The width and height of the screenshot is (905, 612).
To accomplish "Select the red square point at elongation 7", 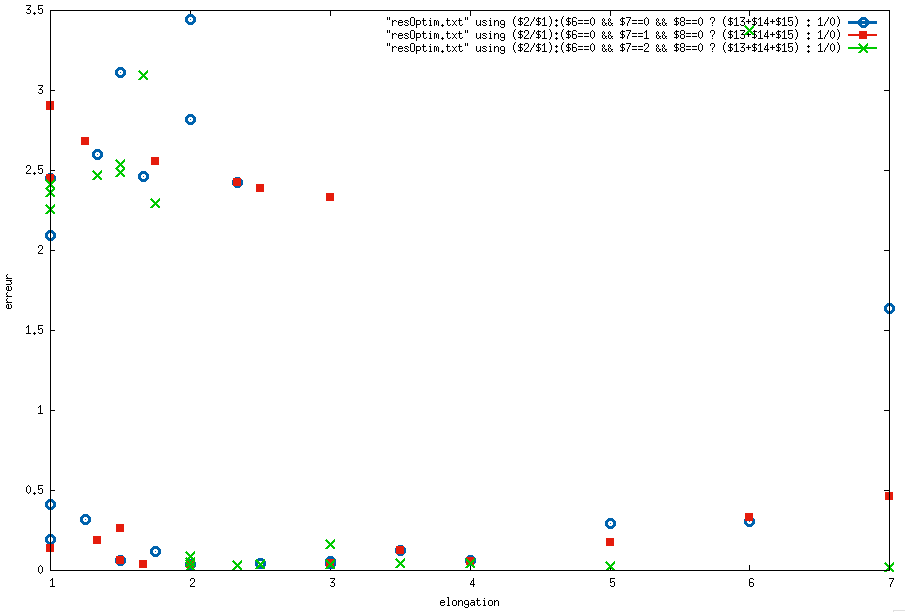I will 889,495.
